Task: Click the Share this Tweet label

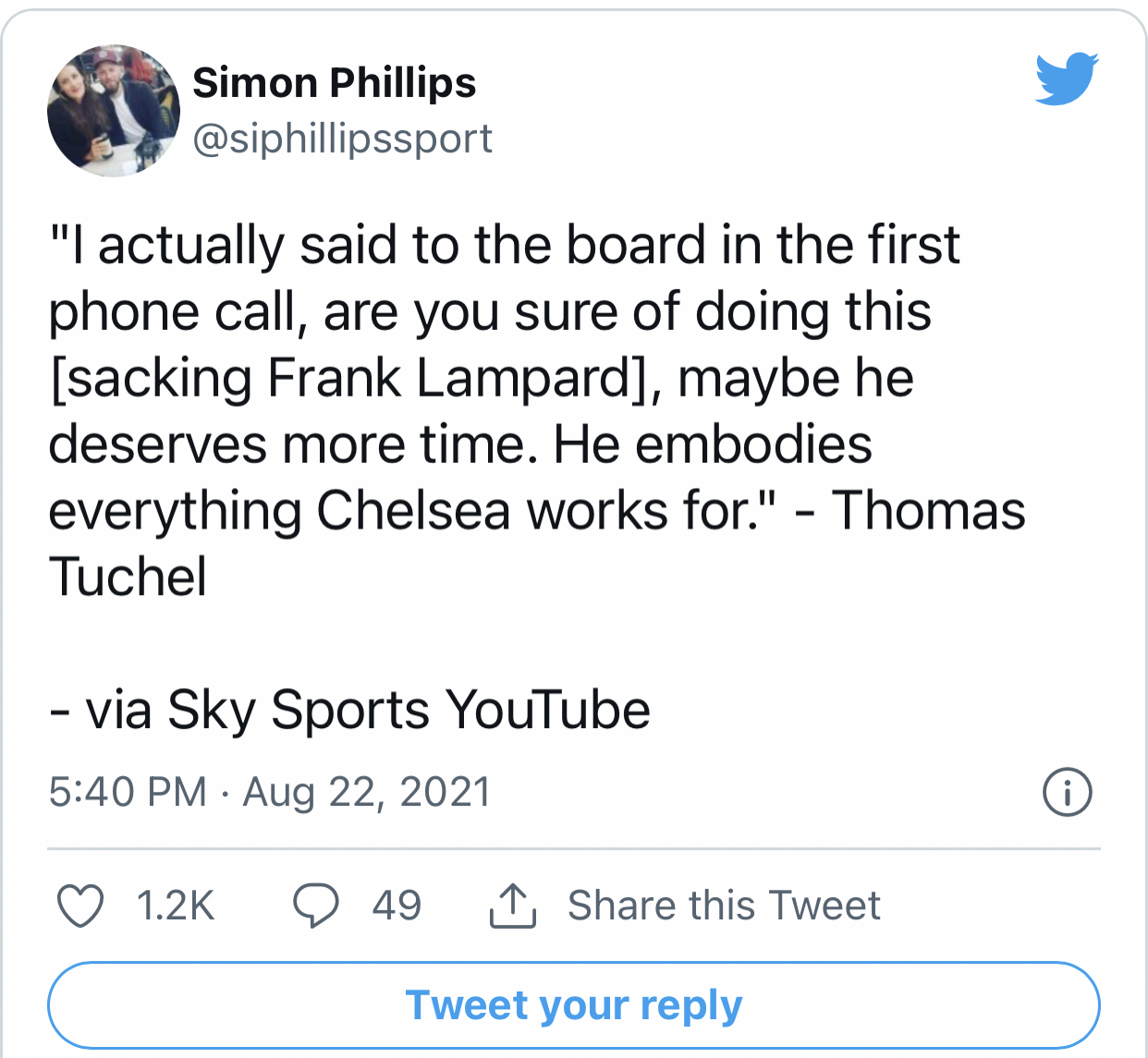Action: click(724, 906)
